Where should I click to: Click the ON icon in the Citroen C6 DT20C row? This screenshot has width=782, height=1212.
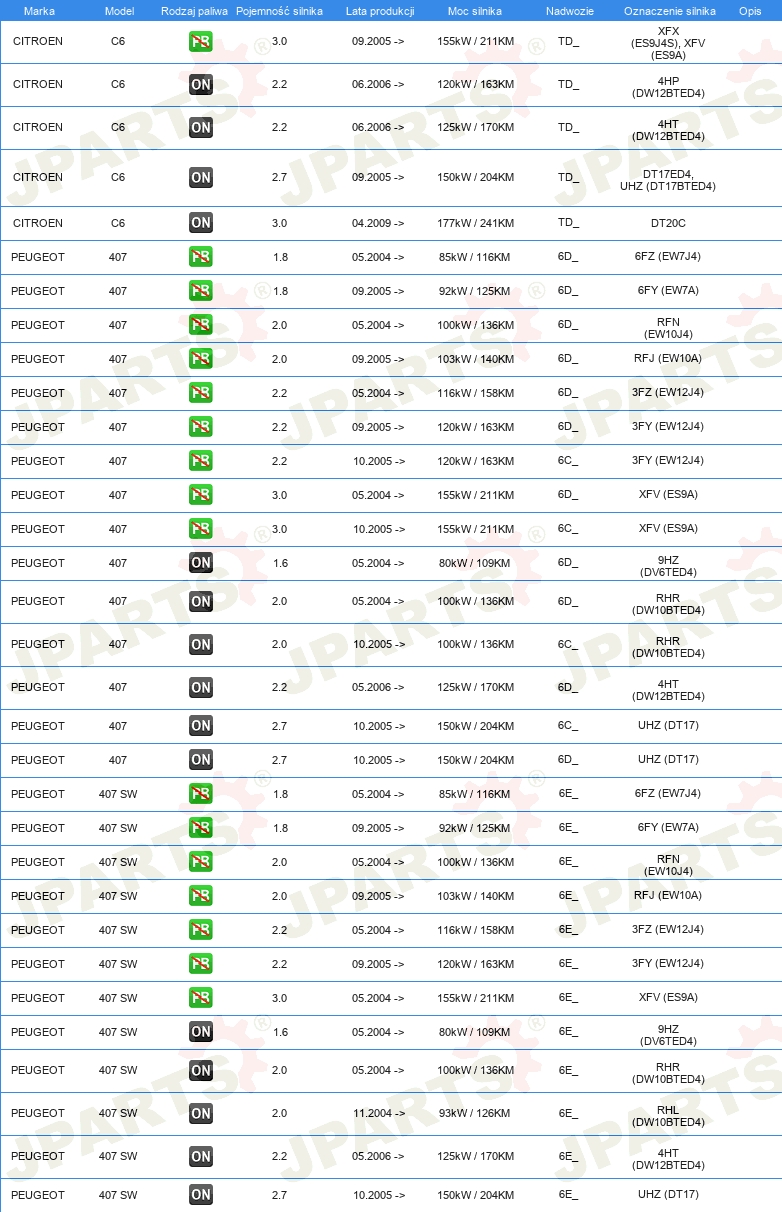[x=200, y=223]
